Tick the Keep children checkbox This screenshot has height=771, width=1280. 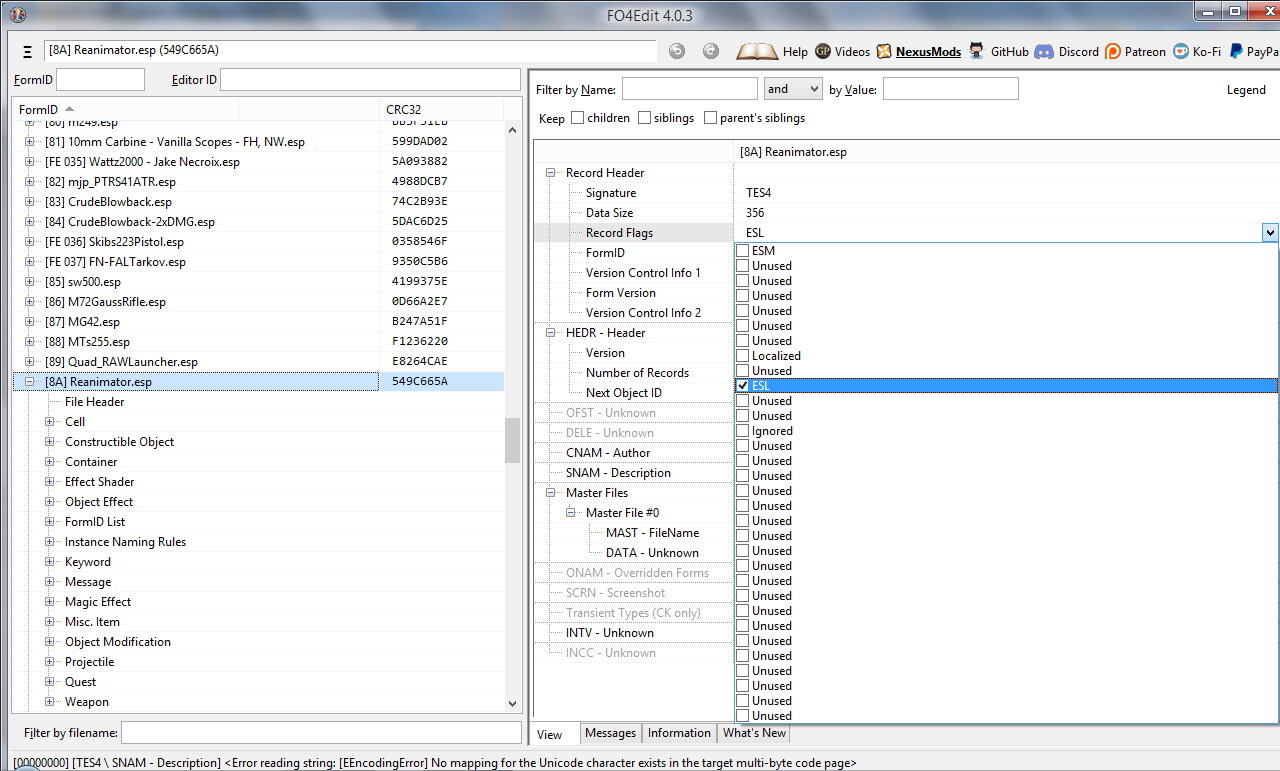coord(578,118)
